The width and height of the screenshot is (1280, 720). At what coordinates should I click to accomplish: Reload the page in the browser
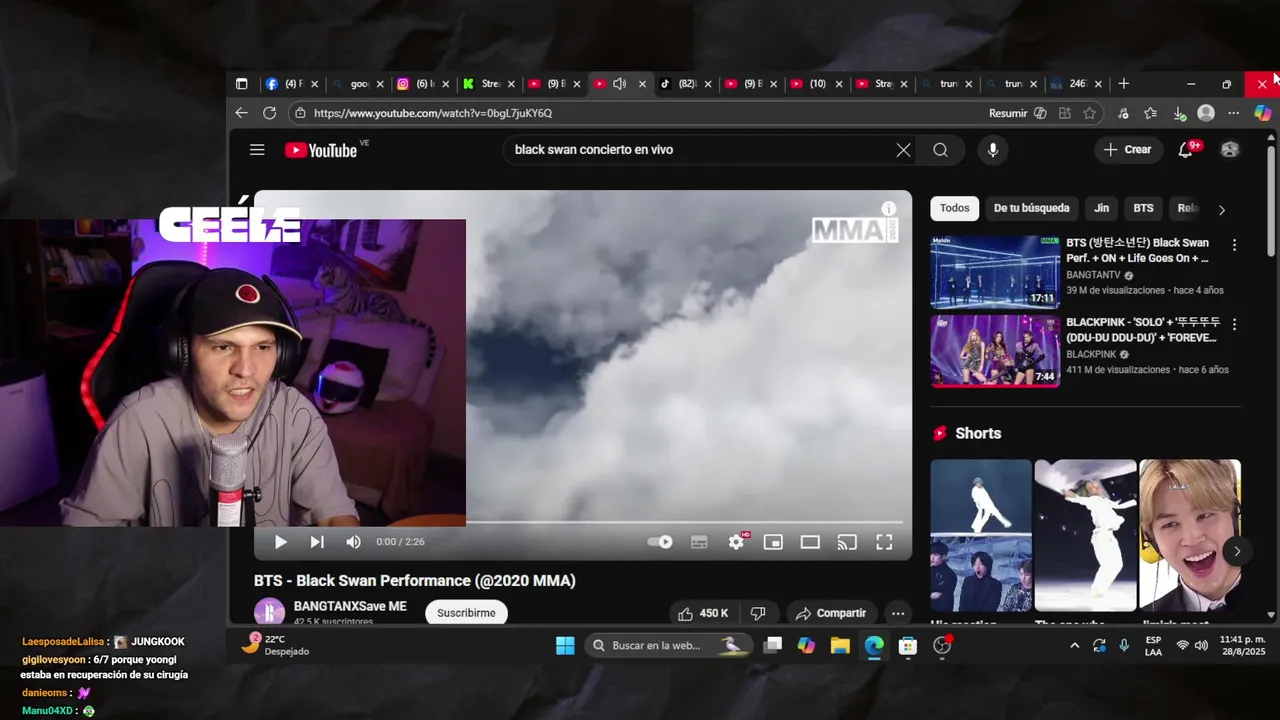point(269,113)
